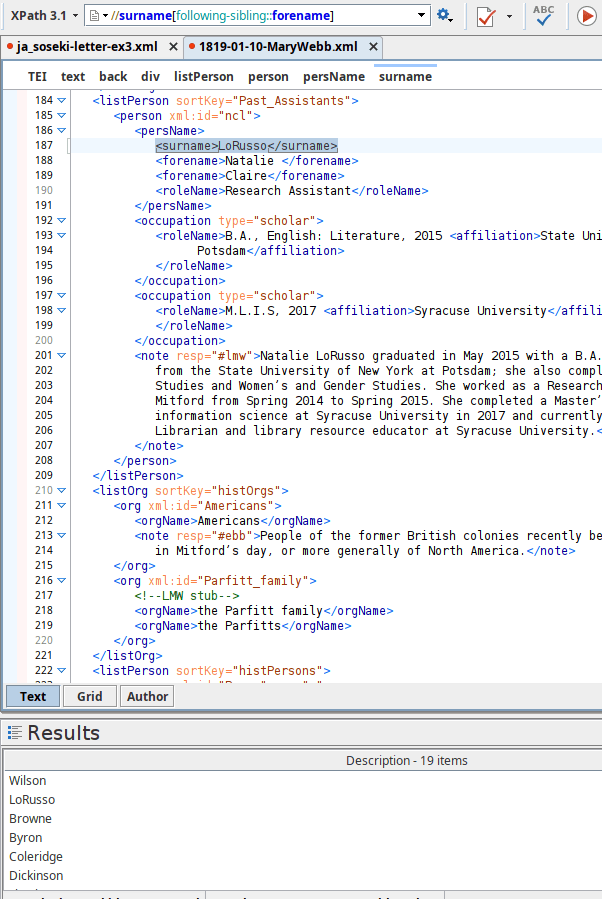Screen dimensions: 602x899
Task: Select the Dickinson result row
Action: (x=304, y=875)
